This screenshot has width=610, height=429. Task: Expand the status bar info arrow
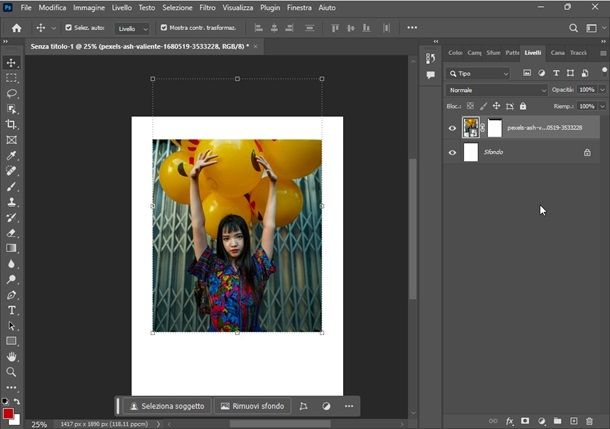pos(158,424)
